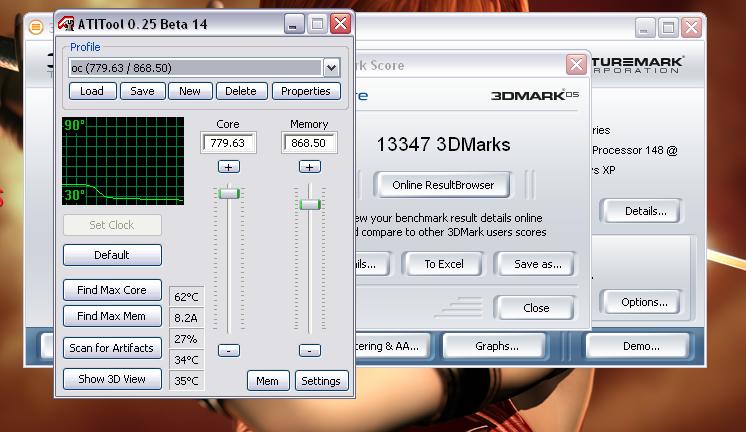Click the New profile button
The width and height of the screenshot is (746, 432).
click(190, 91)
